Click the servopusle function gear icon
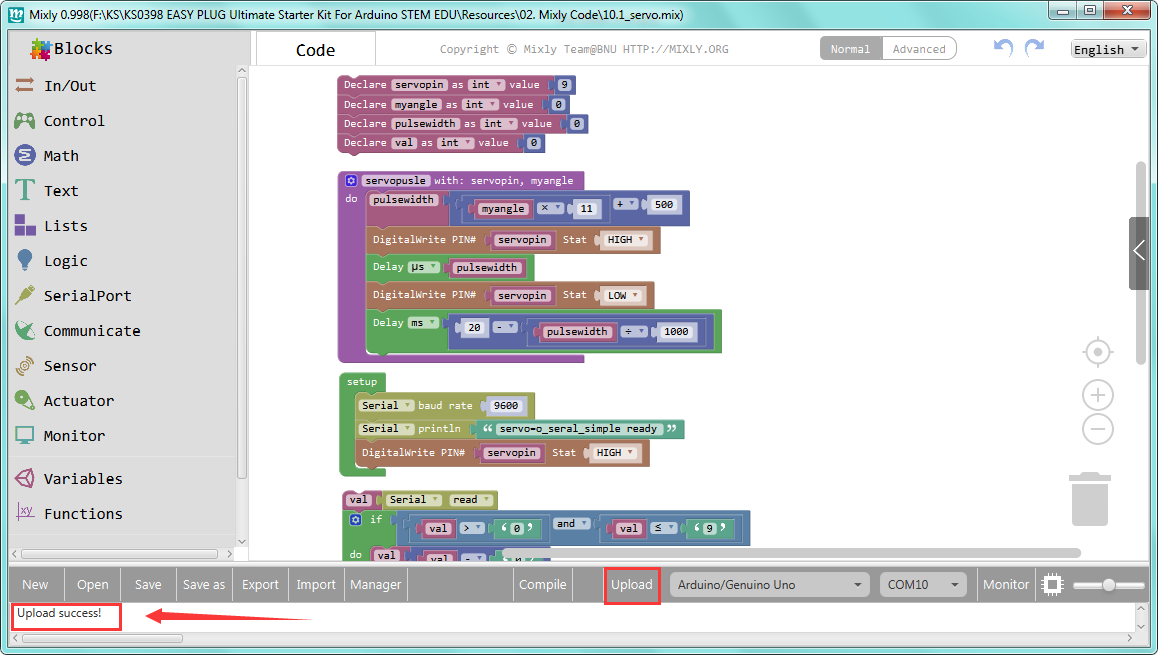The image size is (1158, 655). tap(352, 180)
